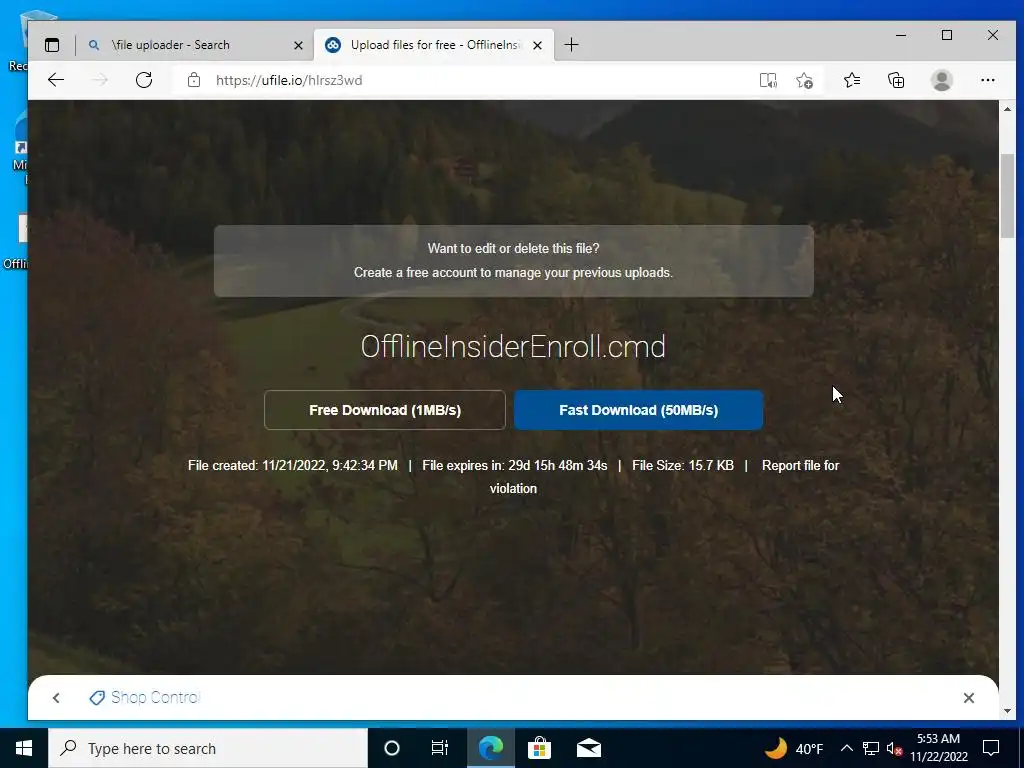
Task: Click 'File expires in' countdown text
Action: coord(515,466)
